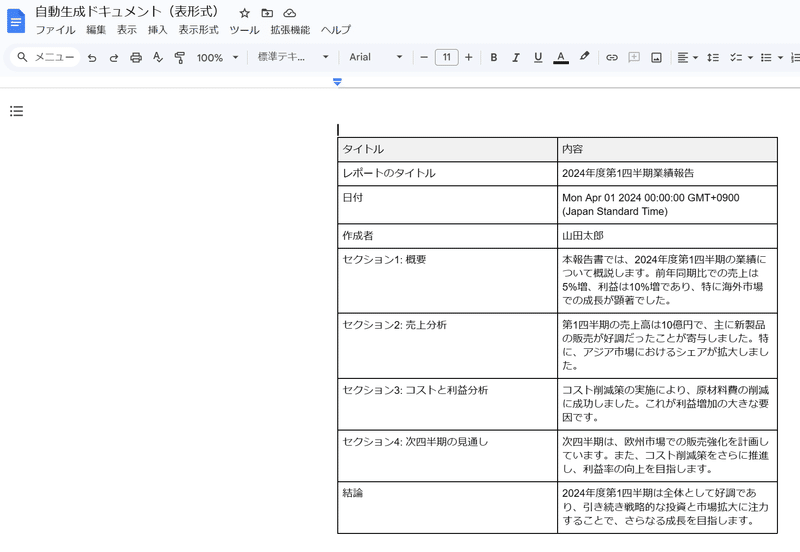The width and height of the screenshot is (800, 552).
Task: Insert an image
Action: click(x=657, y=57)
